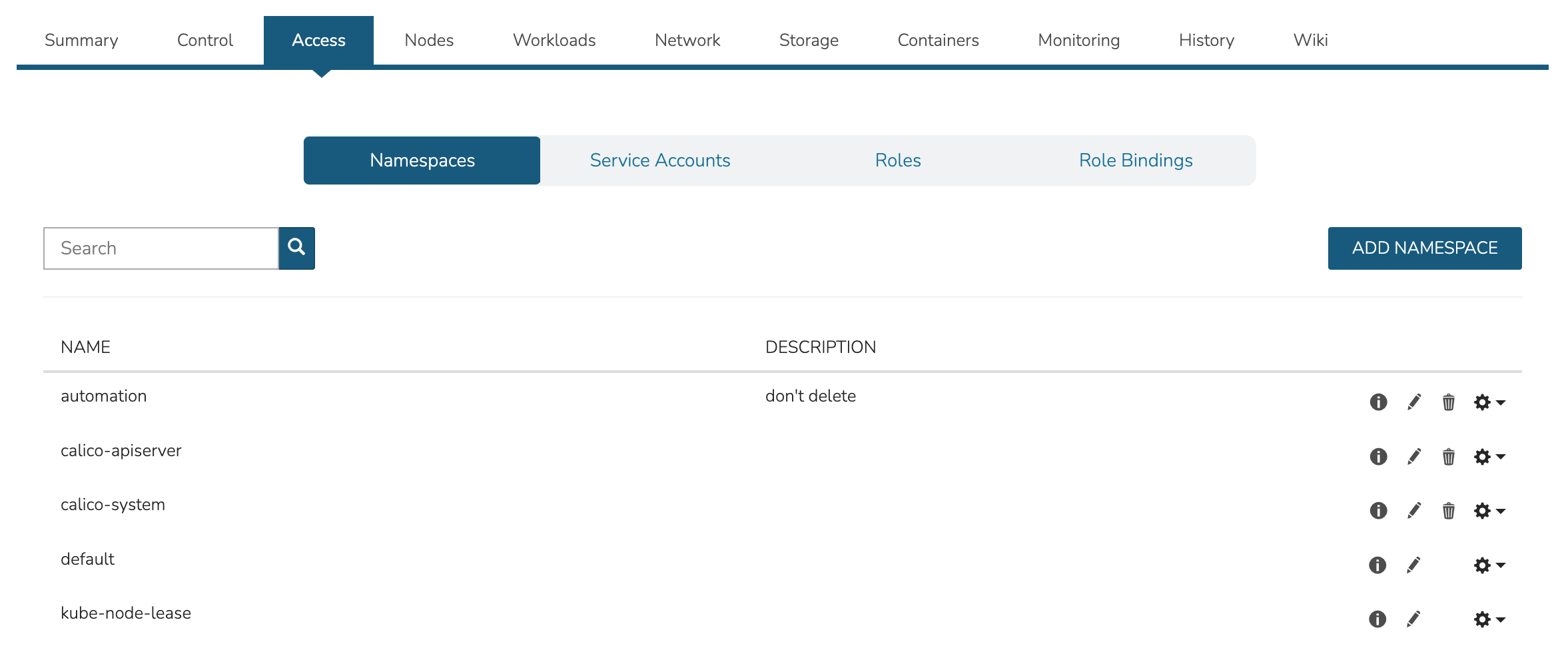
Task: View info of kube-node-lease namespace
Action: tap(1377, 619)
